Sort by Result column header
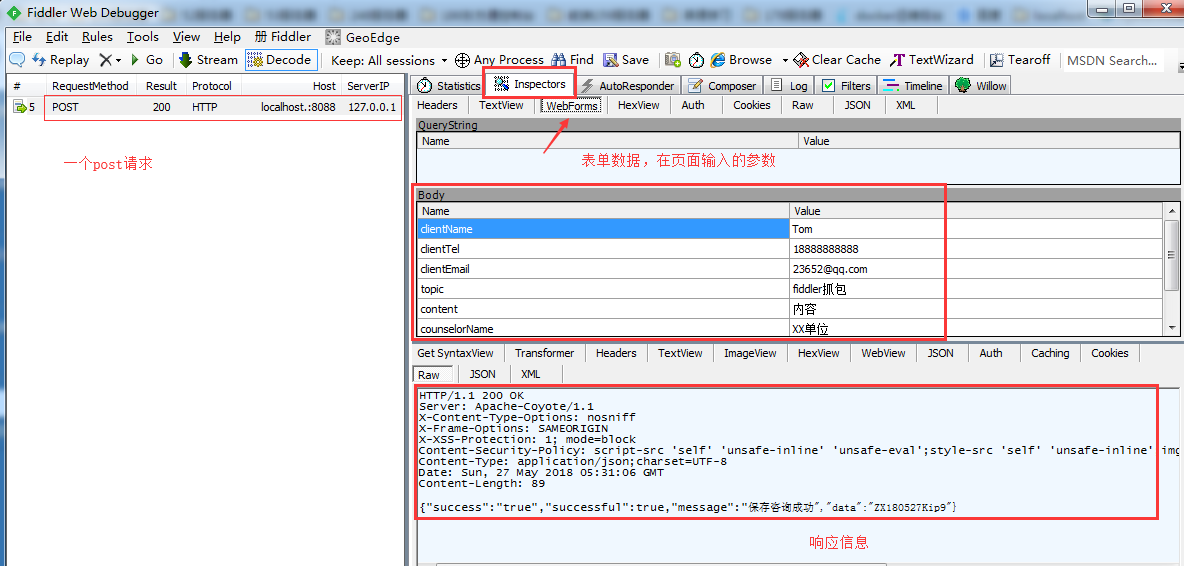1184x566 pixels. click(x=162, y=86)
